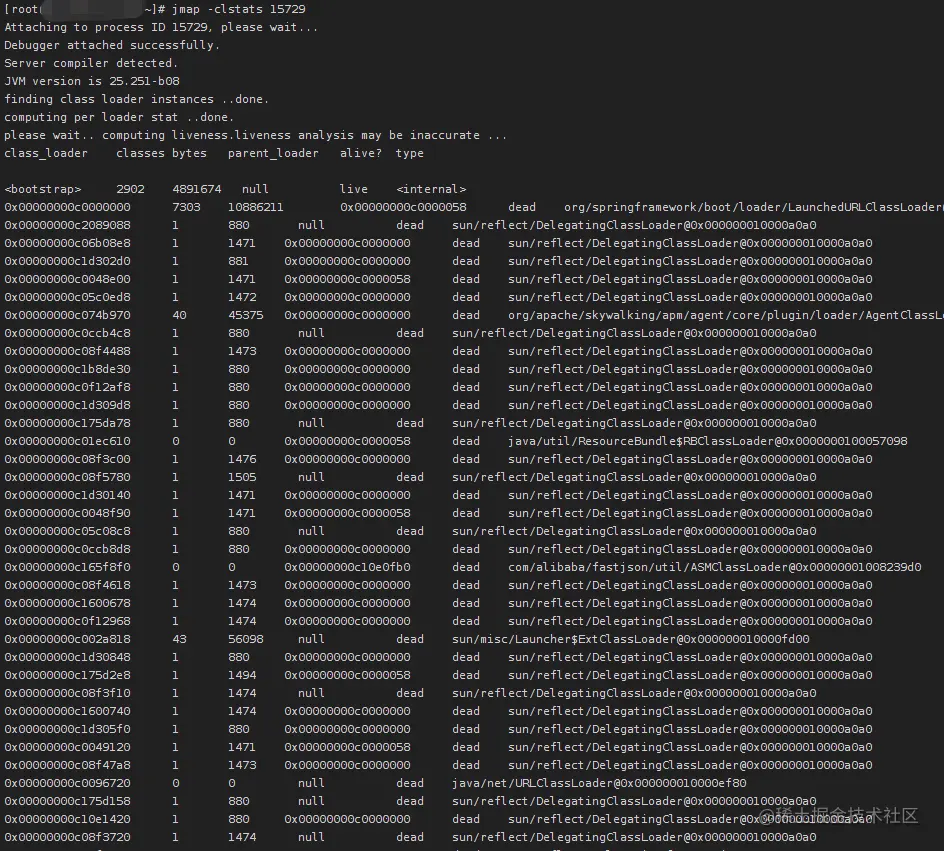Click the 'jmap -clstats 15729' command text
Viewport: 944px width, 851px height.
238,9
